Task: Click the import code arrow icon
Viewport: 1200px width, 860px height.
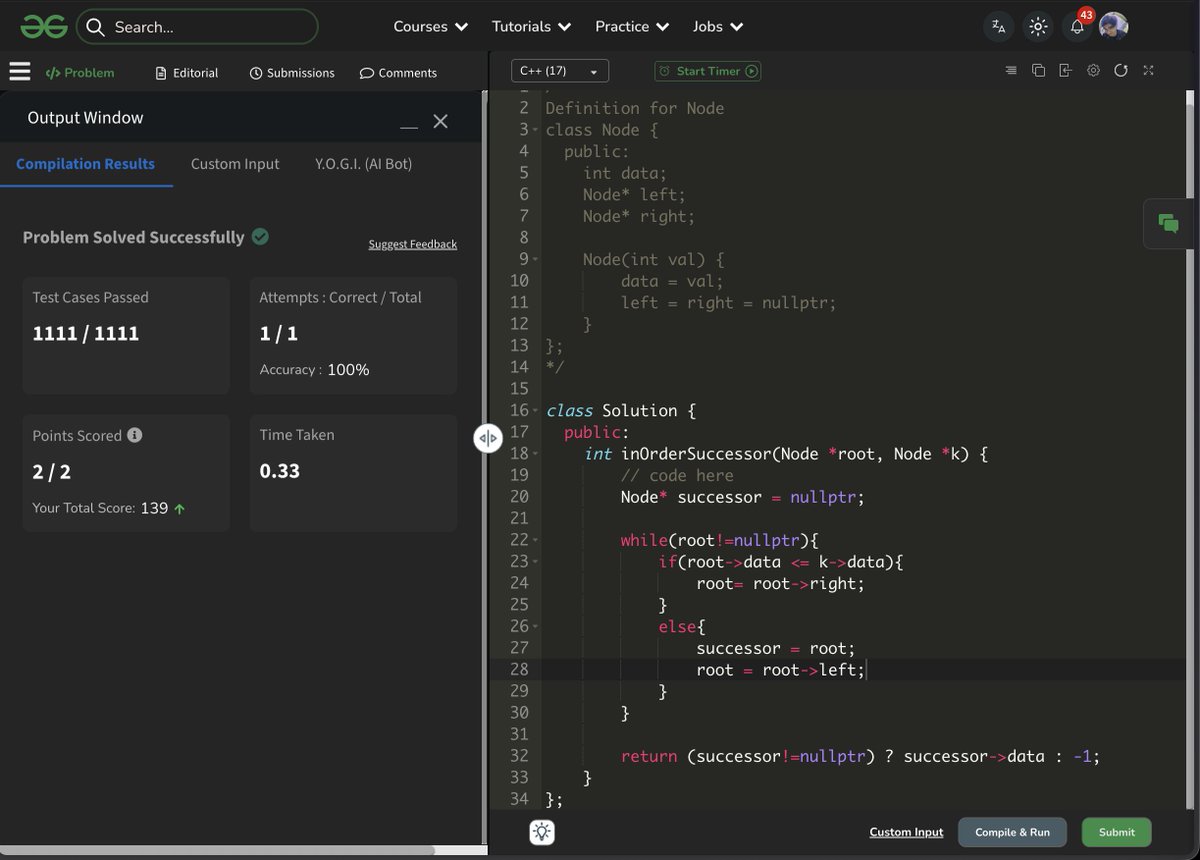Action: pos(1065,71)
